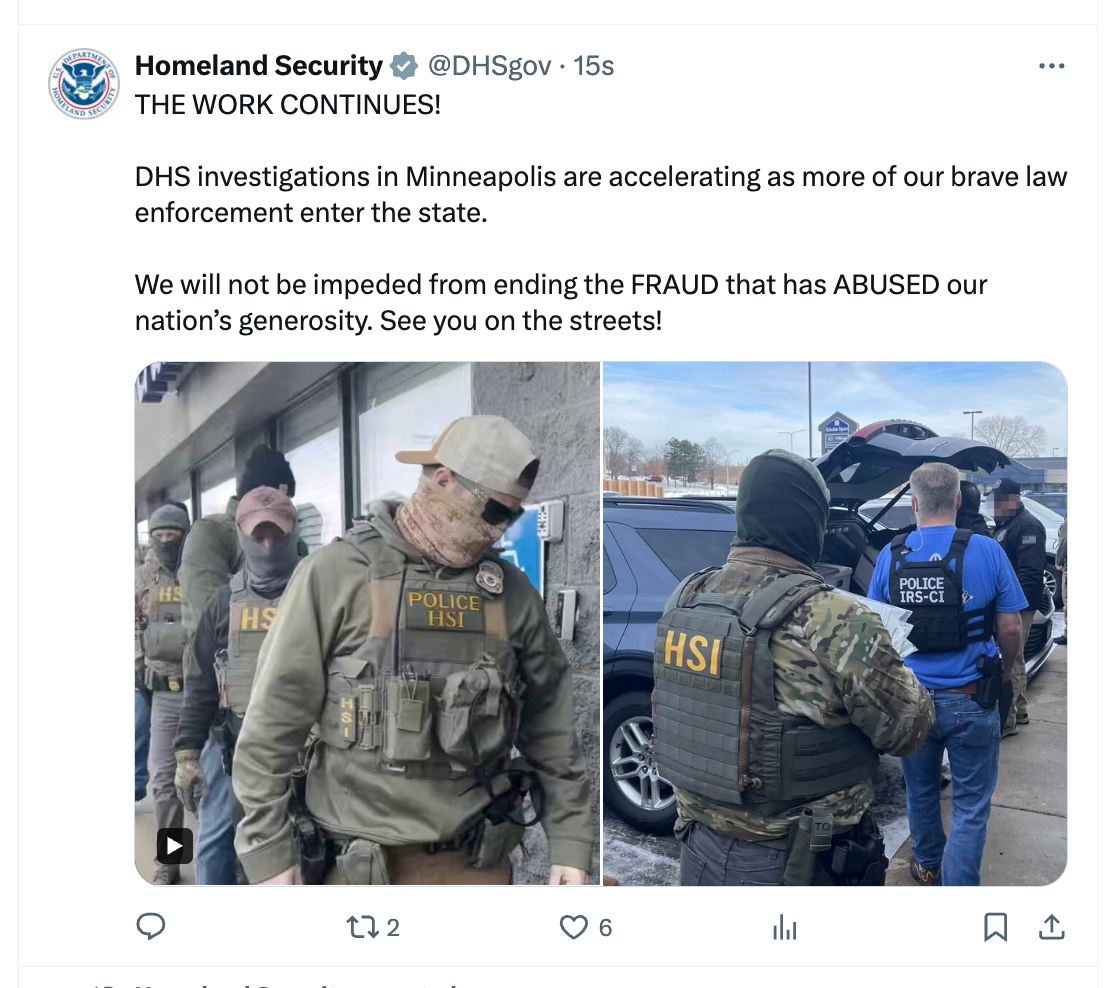The width and height of the screenshot is (1112, 988).
Task: Visit the @DHSgov handle link
Action: (x=489, y=65)
